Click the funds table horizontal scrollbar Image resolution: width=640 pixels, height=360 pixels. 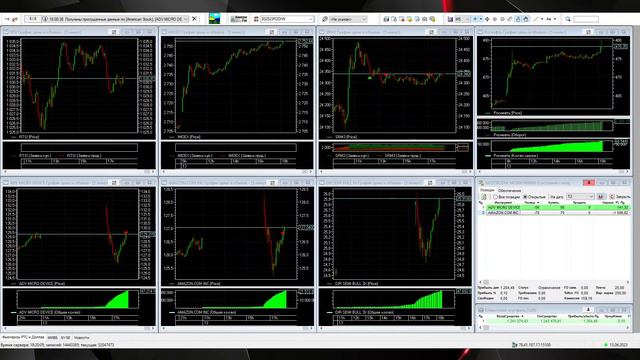[554, 327]
